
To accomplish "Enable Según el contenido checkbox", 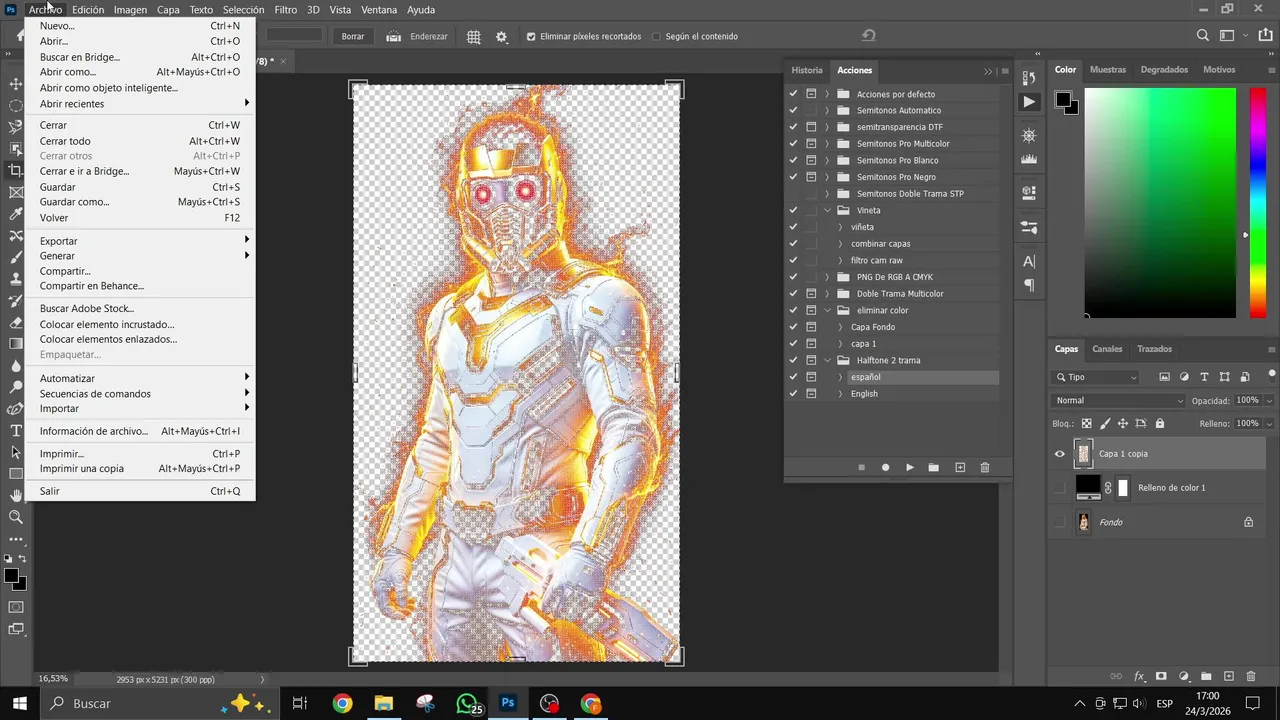I will click(x=657, y=36).
